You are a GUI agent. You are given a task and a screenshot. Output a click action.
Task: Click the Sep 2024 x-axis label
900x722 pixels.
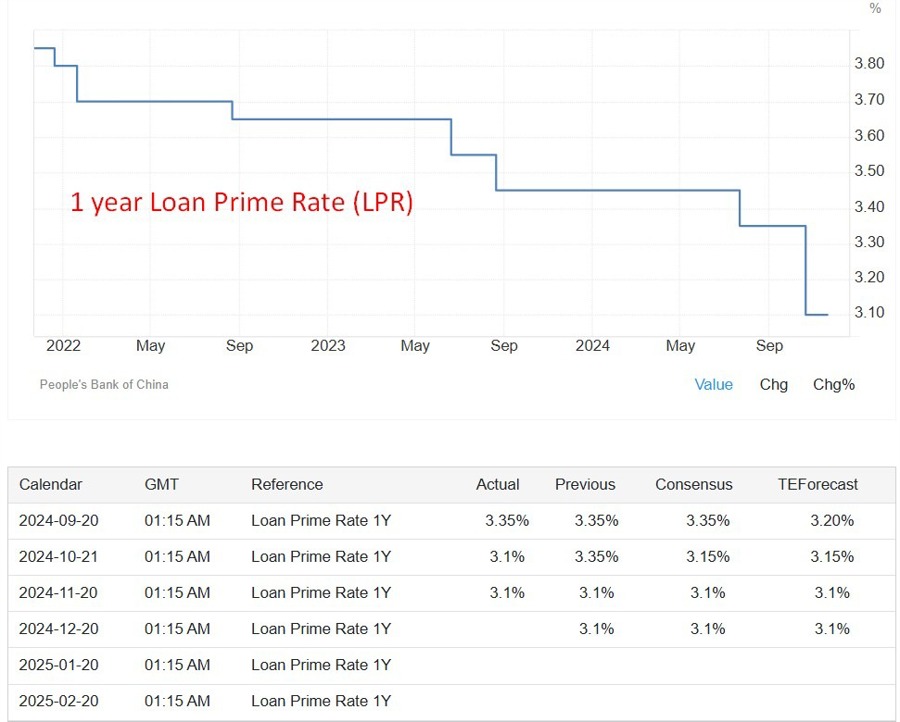(x=769, y=346)
